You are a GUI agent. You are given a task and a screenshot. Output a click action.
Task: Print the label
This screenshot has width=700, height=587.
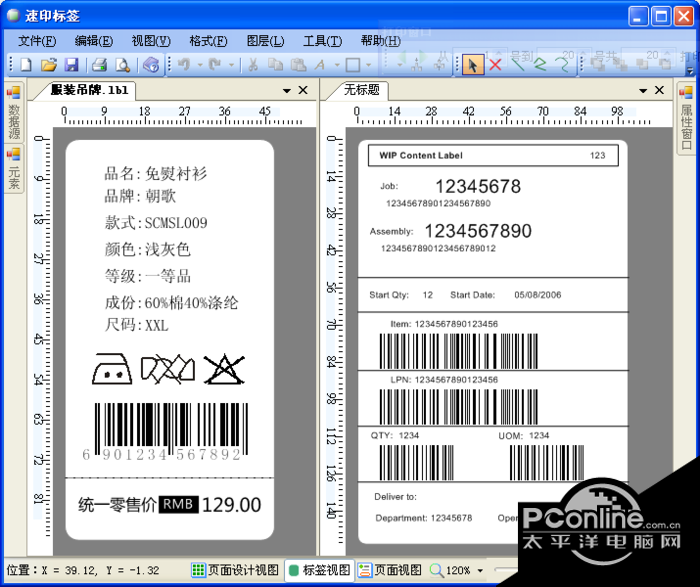coord(99,65)
